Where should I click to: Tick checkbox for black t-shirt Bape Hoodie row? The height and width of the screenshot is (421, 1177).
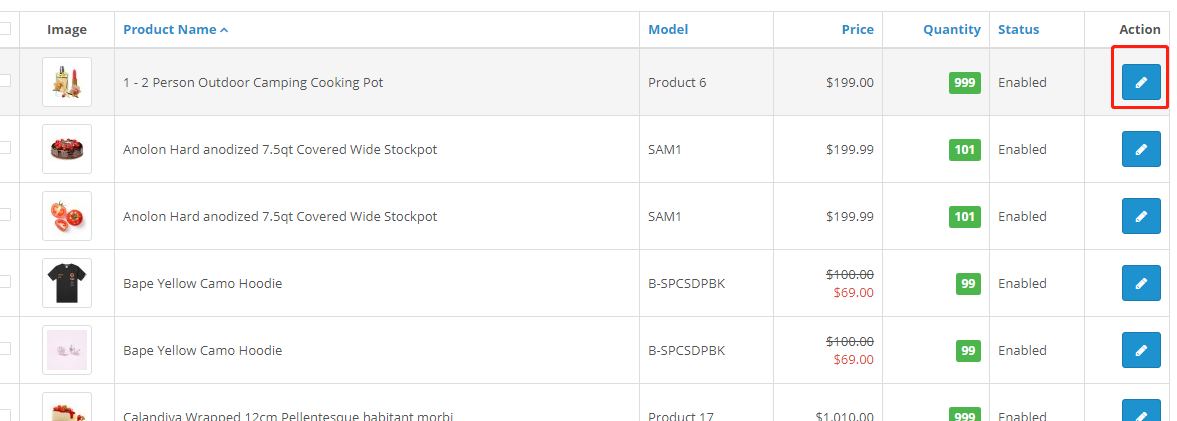coord(5,282)
